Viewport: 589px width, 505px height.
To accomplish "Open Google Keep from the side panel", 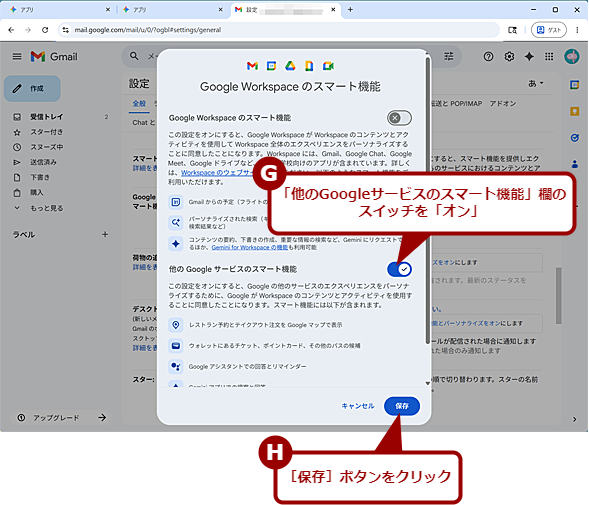I will coord(574,111).
